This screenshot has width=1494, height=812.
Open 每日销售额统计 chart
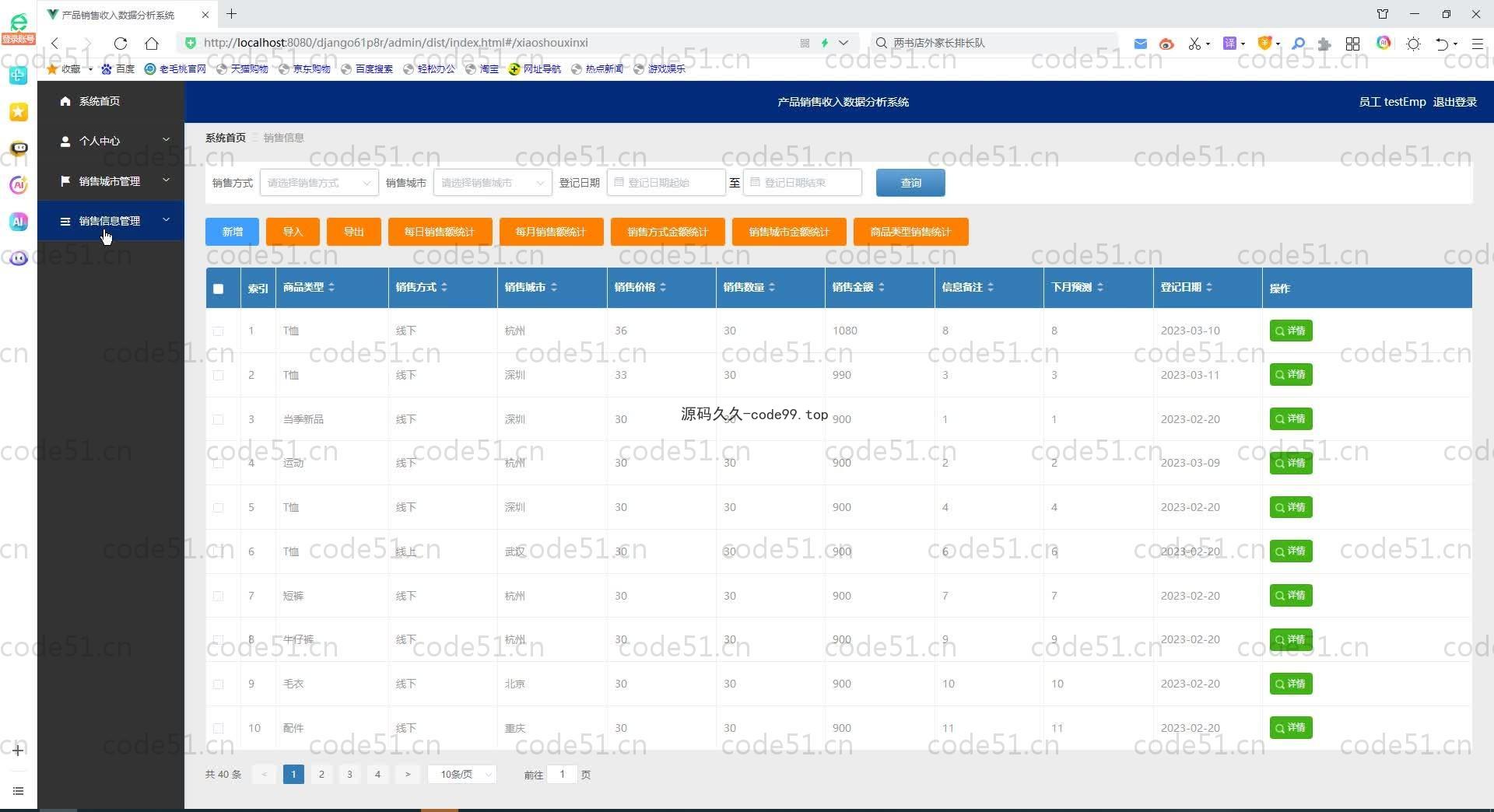click(x=439, y=232)
